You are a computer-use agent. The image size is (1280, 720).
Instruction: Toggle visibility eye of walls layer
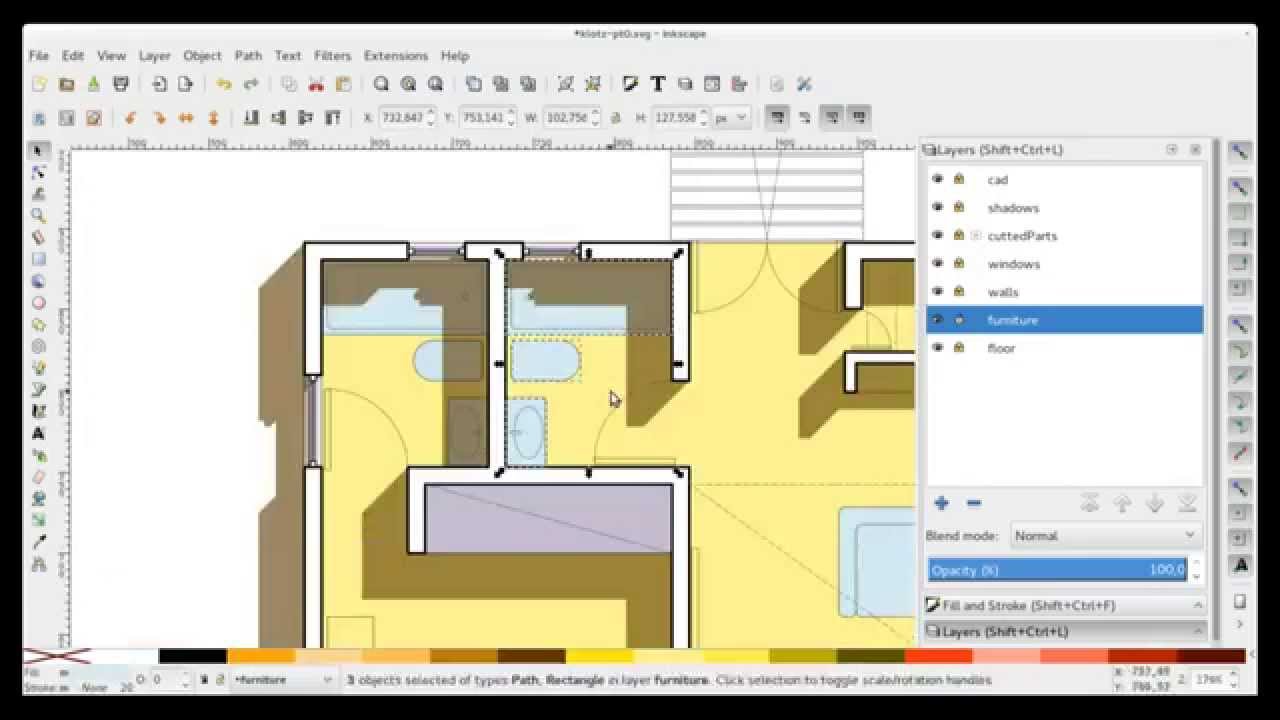point(937,291)
